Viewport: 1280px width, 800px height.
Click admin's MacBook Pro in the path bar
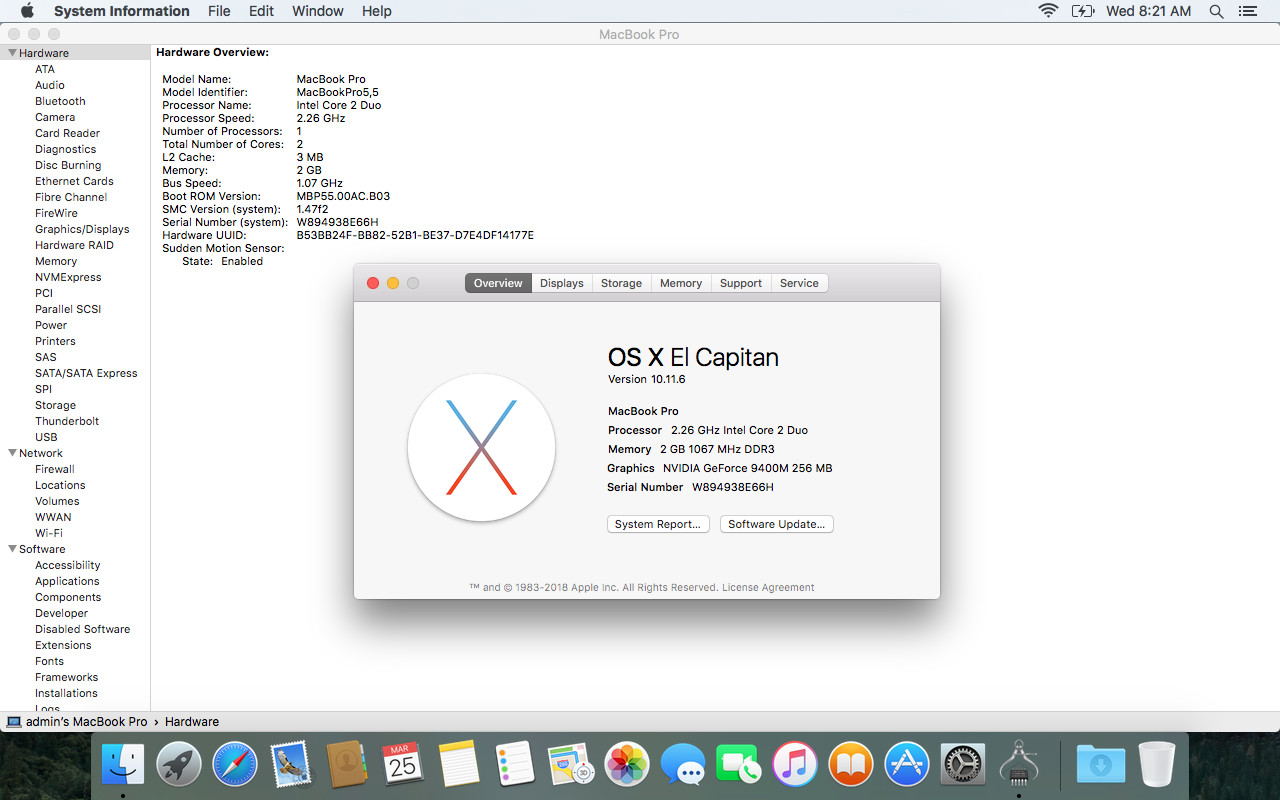coord(77,721)
